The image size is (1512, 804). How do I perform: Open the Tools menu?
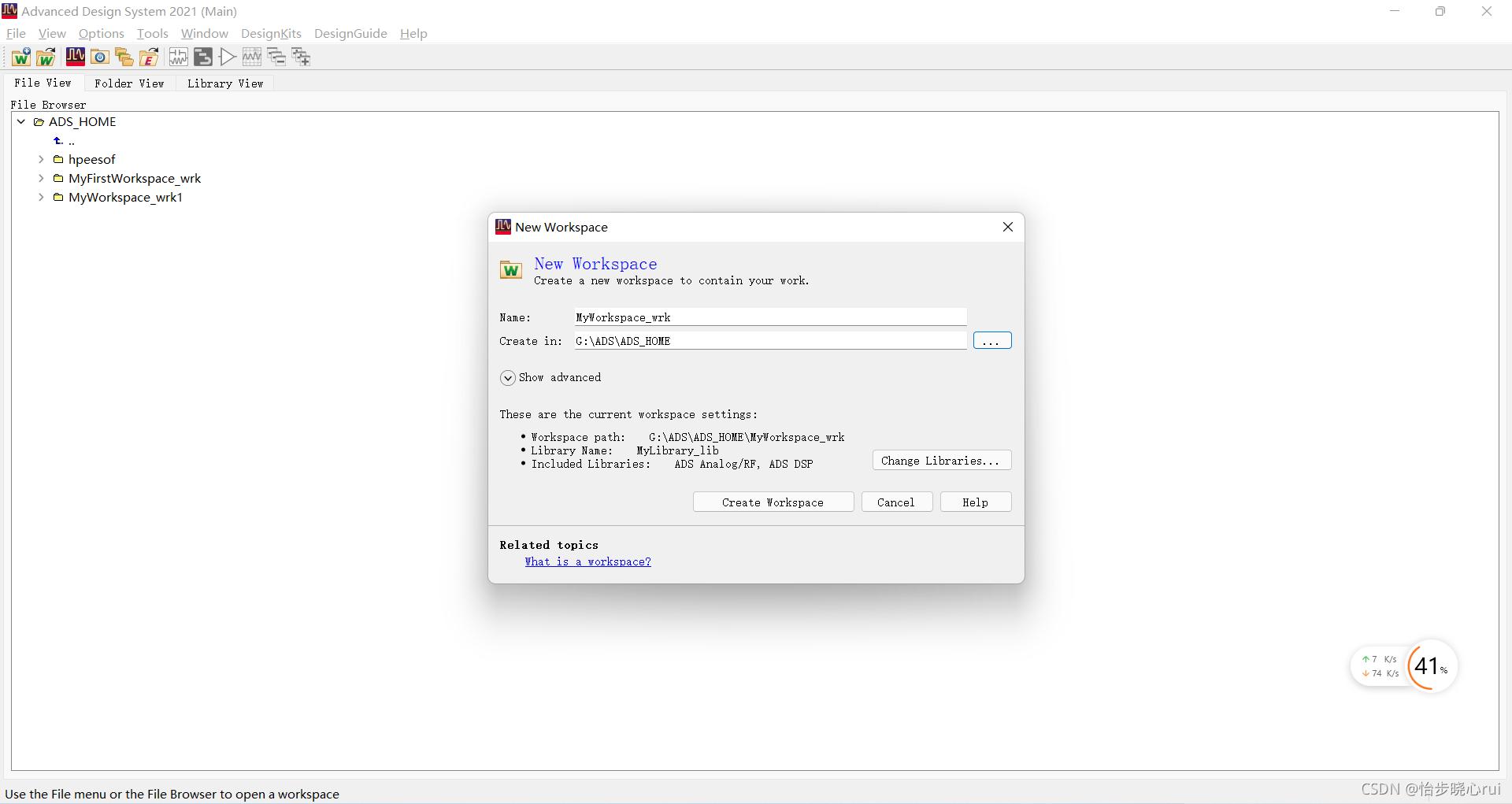(153, 33)
